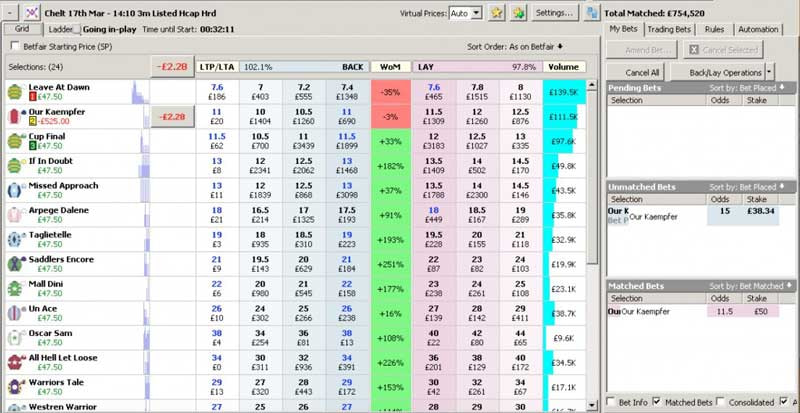Toggle the Matched Bets checkbox
Screen dimensions: 800x413
[x=655, y=402]
